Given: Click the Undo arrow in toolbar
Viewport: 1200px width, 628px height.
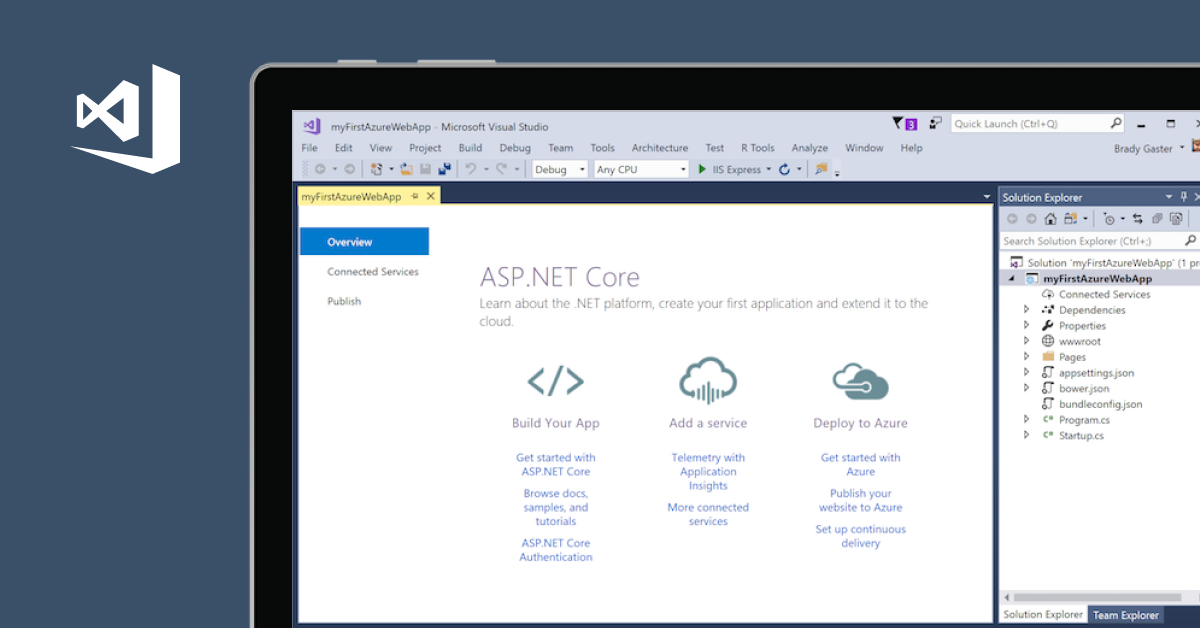Looking at the screenshot, I should coord(471,170).
